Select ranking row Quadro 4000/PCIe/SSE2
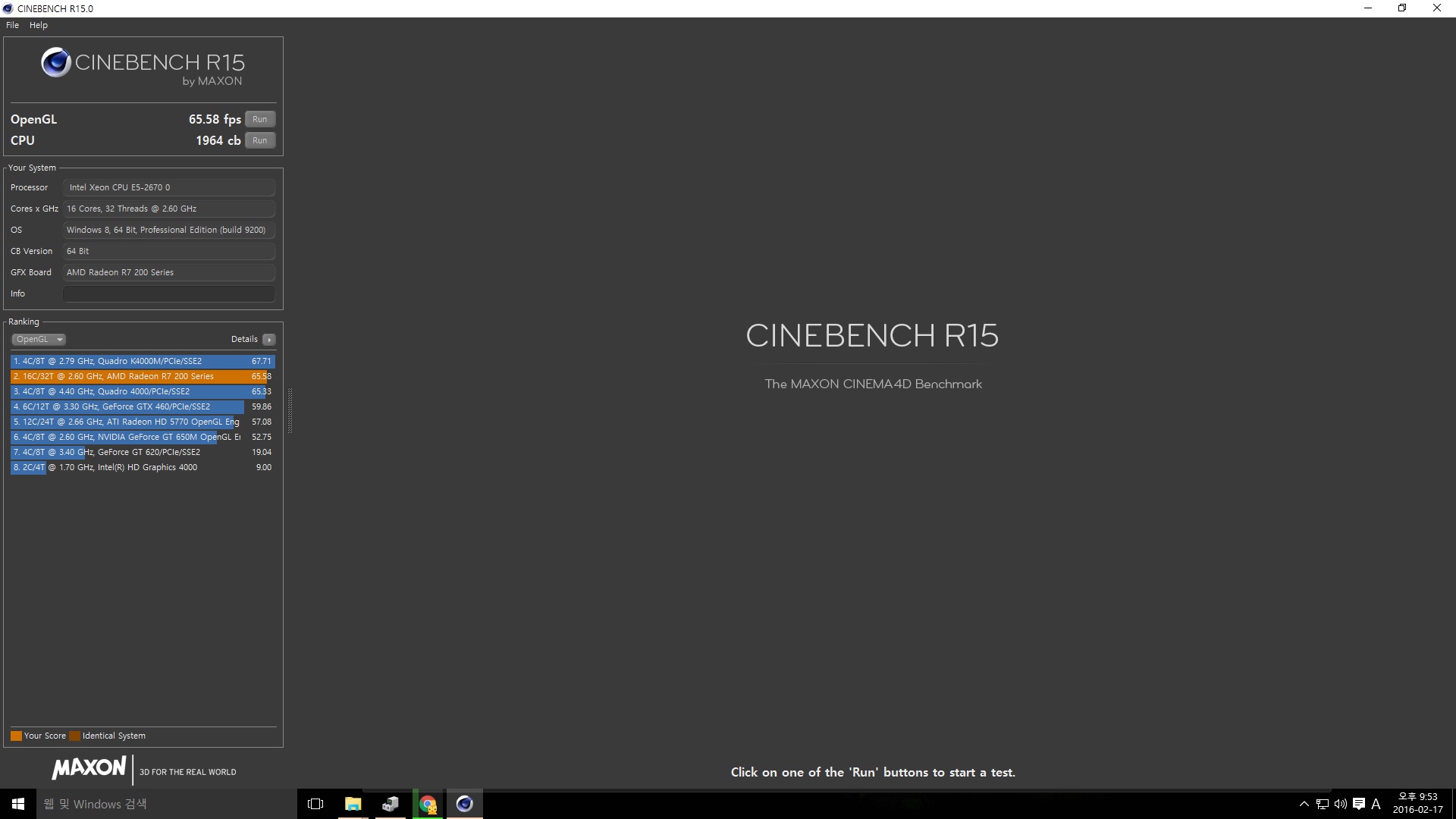Image resolution: width=1456 pixels, height=819 pixels. point(143,391)
